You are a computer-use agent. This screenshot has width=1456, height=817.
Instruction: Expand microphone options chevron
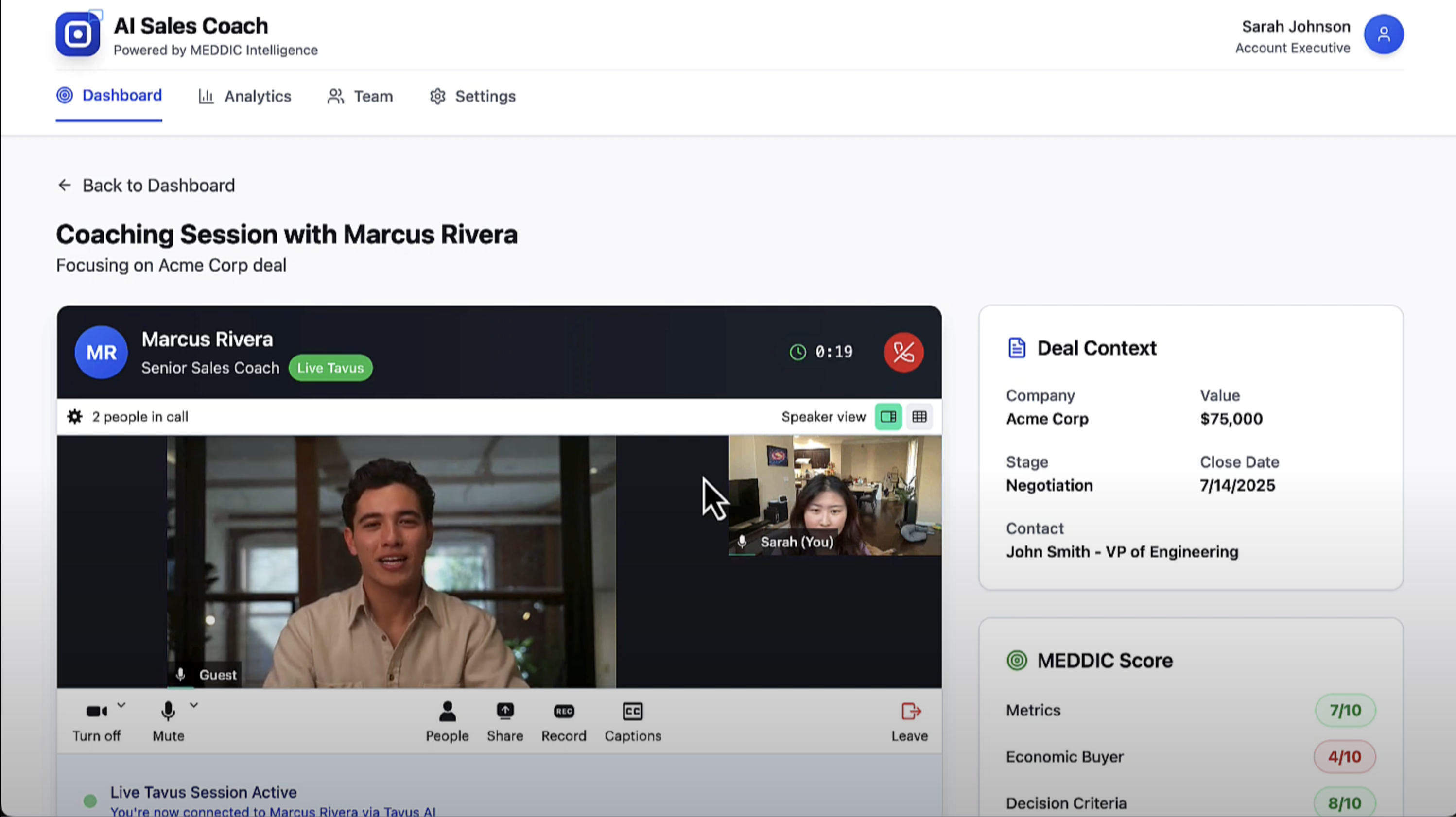point(193,705)
